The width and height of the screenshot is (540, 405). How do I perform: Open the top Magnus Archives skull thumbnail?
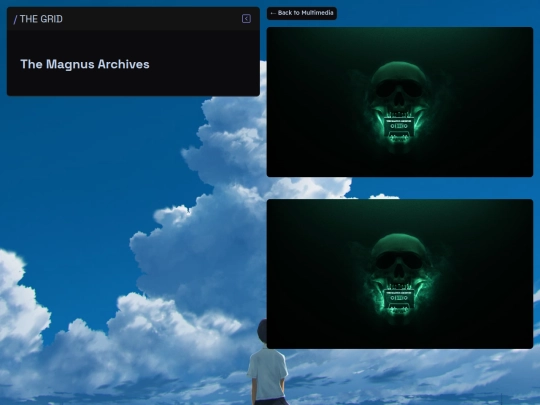click(400, 102)
